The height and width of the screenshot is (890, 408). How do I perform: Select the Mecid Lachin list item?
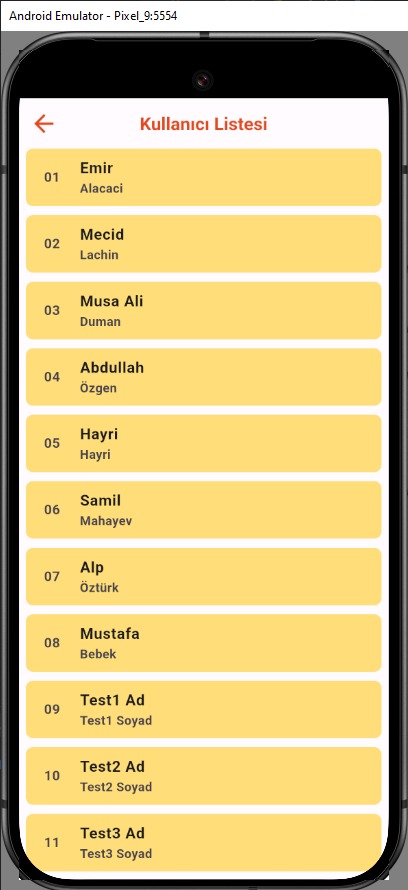point(204,244)
